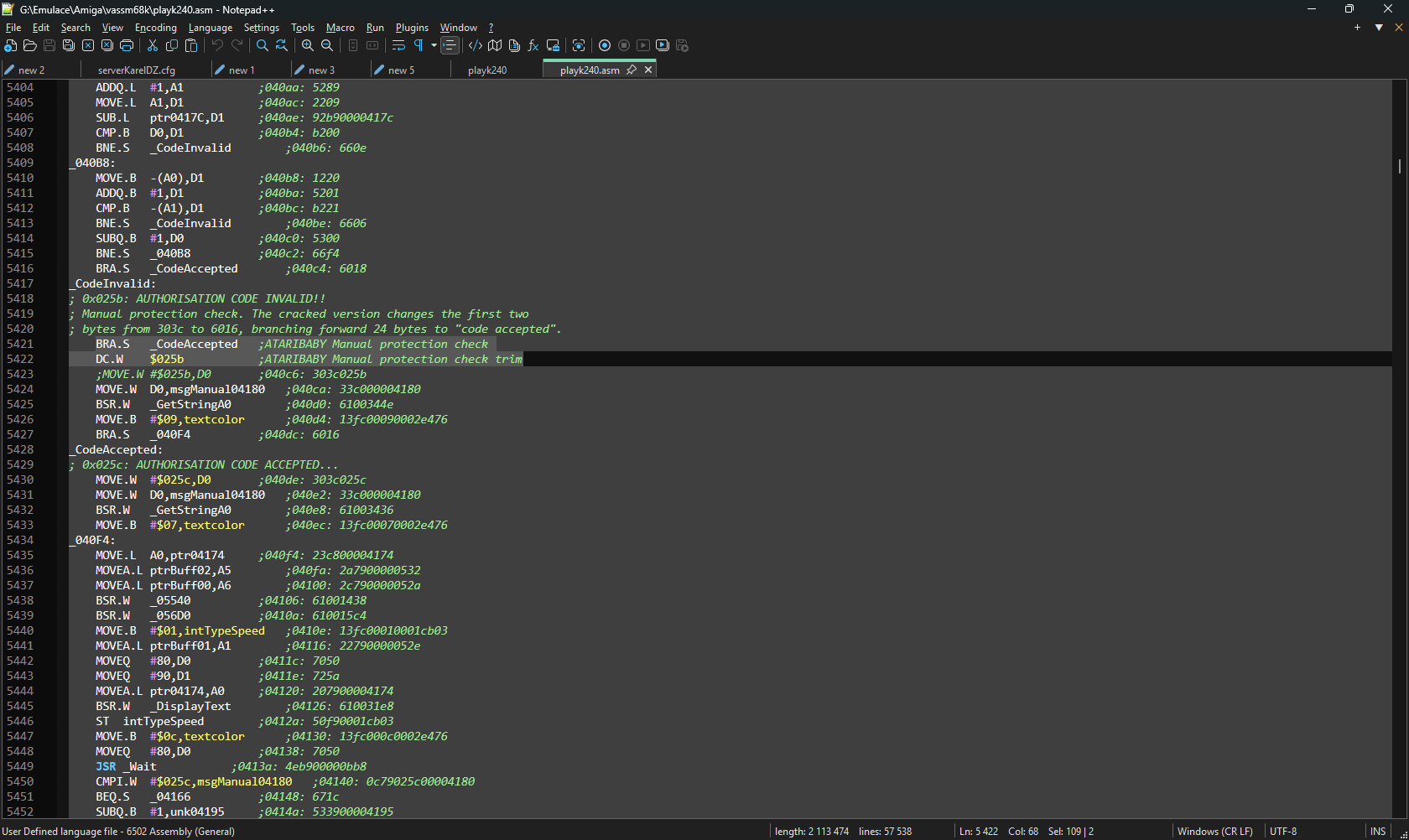This screenshot has width=1409, height=840.
Task: Open the UTF-8 encoding selector in status bar
Action: [x=1283, y=831]
